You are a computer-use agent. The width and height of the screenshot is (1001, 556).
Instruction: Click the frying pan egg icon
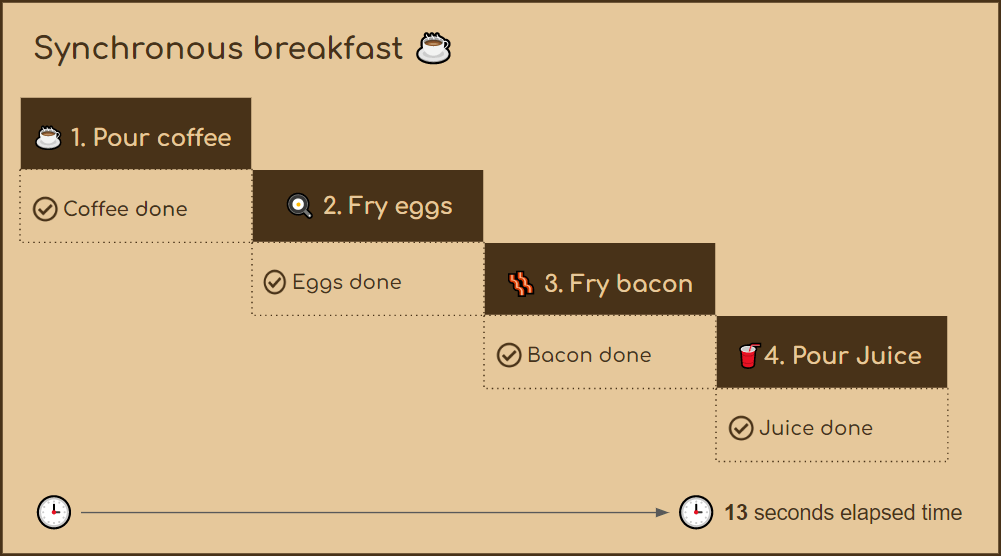coord(299,206)
